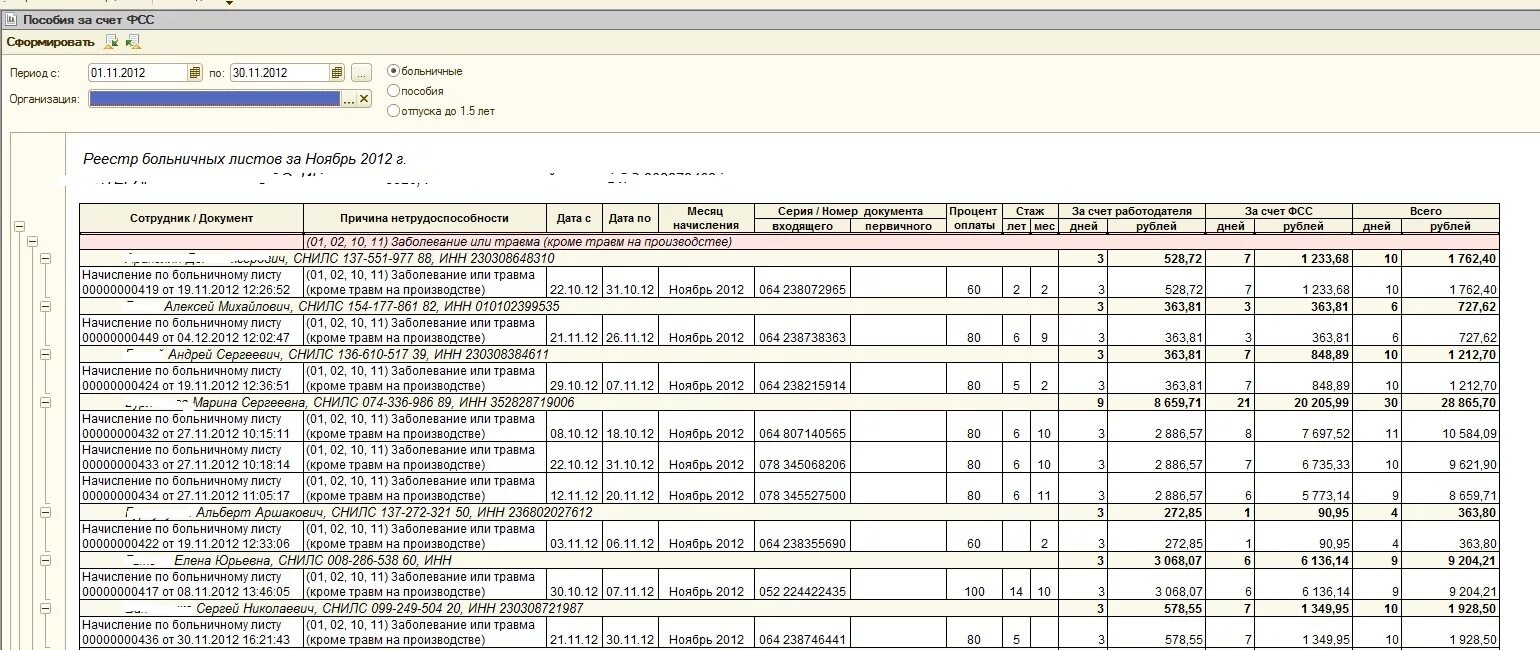This screenshot has height=650, width=1540.
Task: Click the Елена Юрьевна СНИЛС 008-286-538 60 row
Action: [x=569, y=560]
